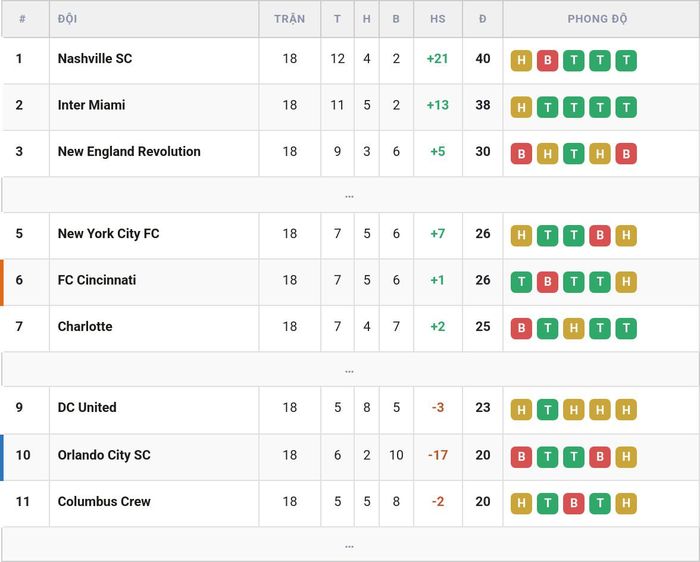This screenshot has width=700, height=562.
Task: Open the Nashville SC team link
Action: pos(95,58)
